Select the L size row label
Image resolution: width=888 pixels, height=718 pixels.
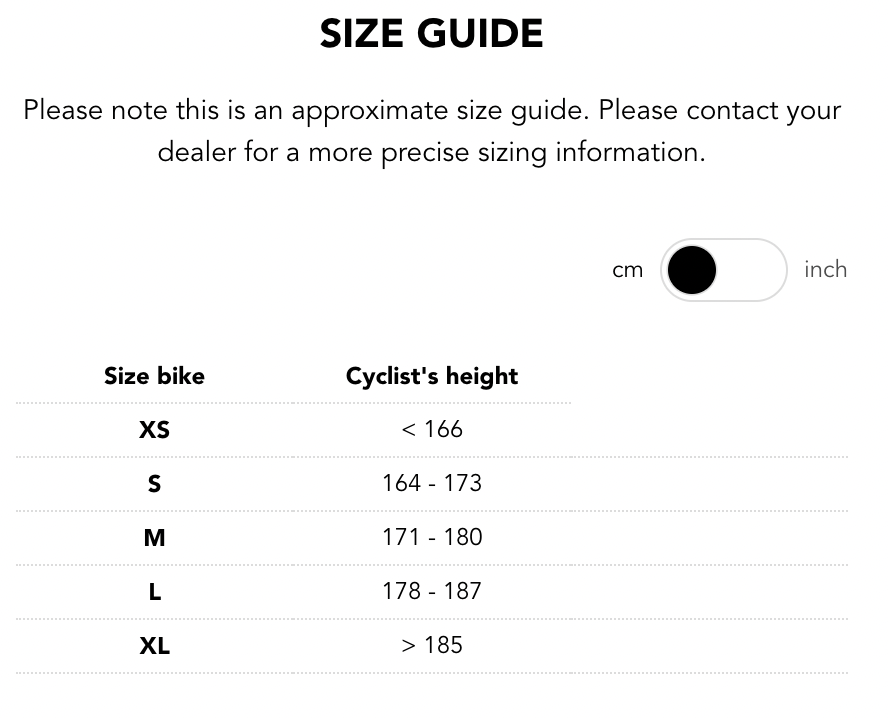point(154,592)
